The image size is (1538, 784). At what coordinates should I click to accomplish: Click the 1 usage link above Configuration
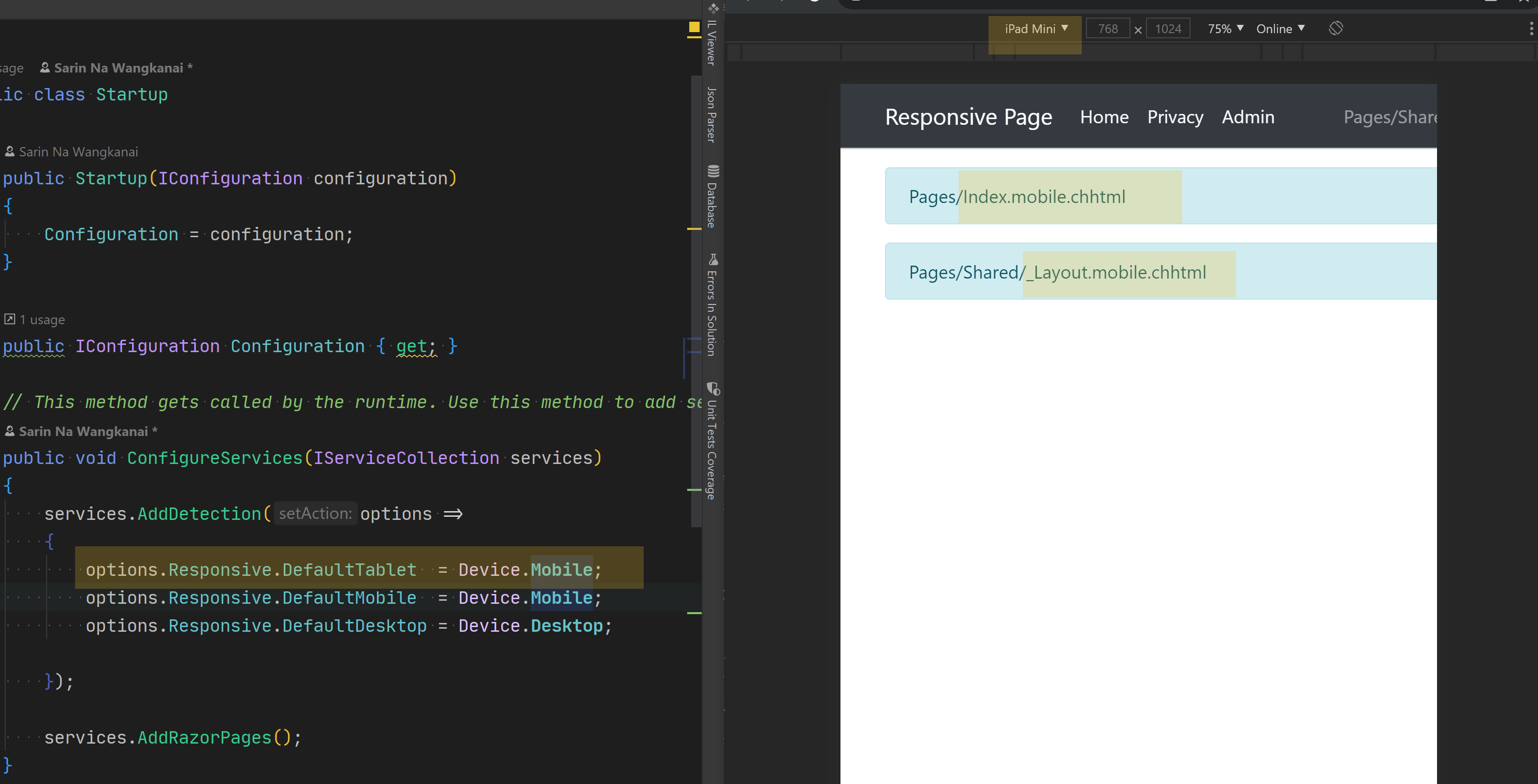coord(42,320)
